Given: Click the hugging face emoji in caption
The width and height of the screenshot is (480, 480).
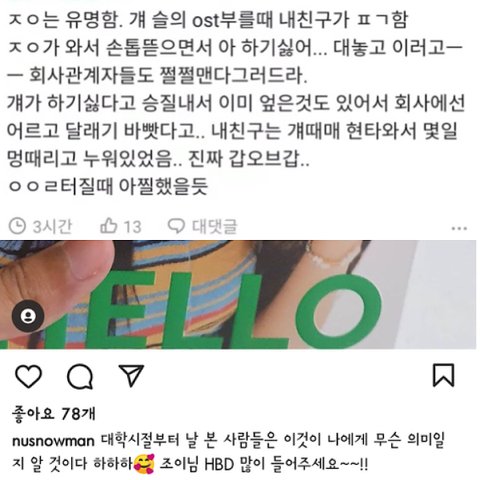Looking at the screenshot, I should point(144,464).
